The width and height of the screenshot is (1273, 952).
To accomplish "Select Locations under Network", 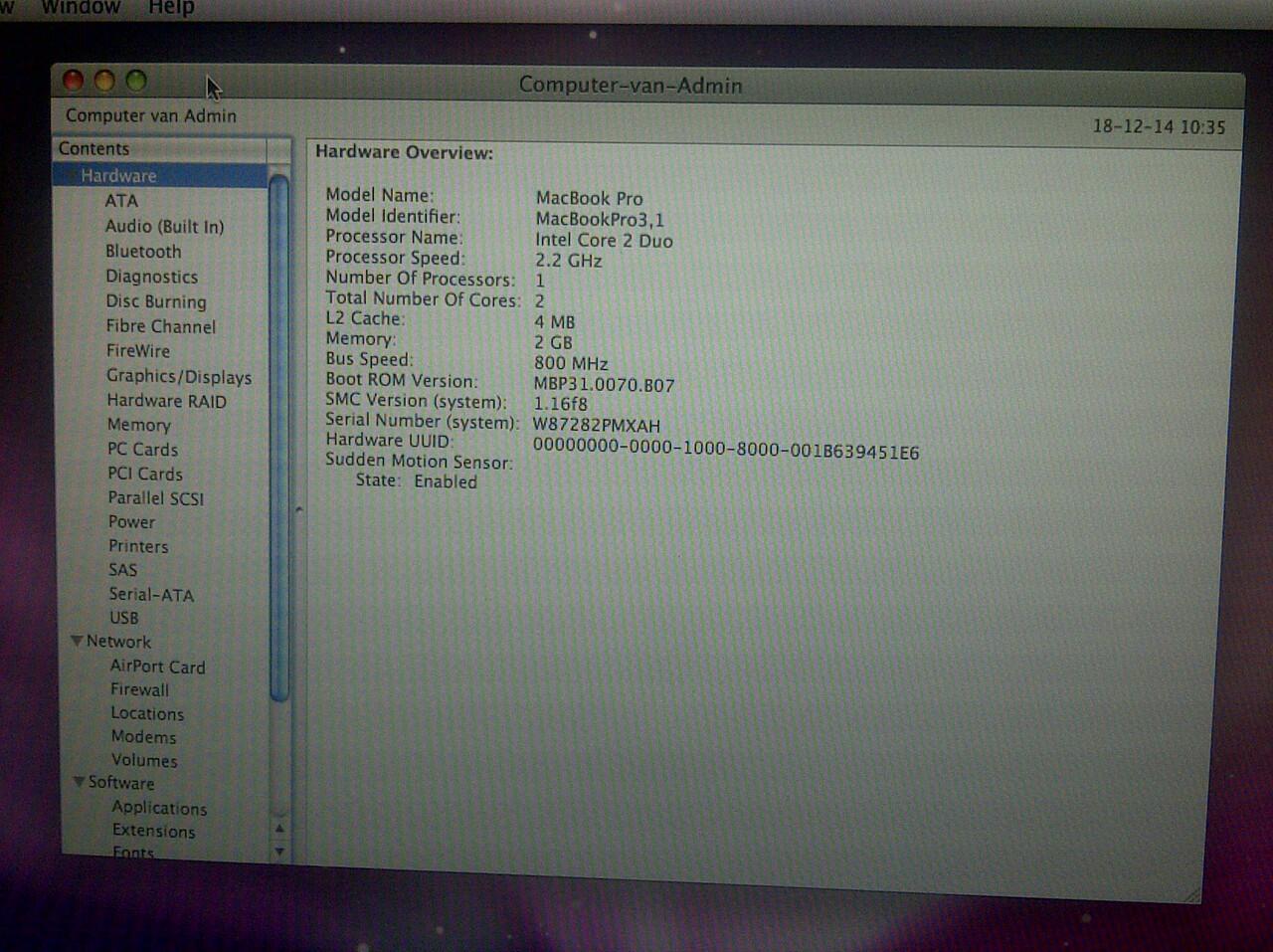I will click(147, 714).
